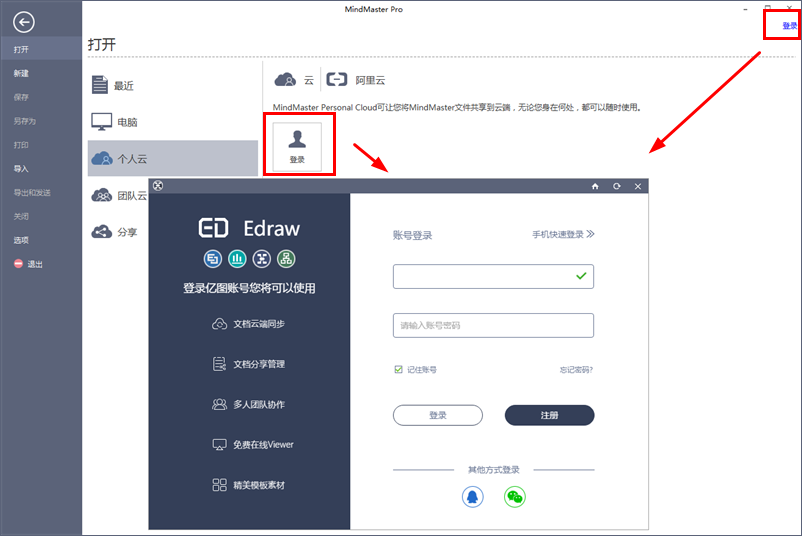Viewport: 802px width, 536px height.
Task: Click the dark mind map product icon
Action: pos(262,259)
